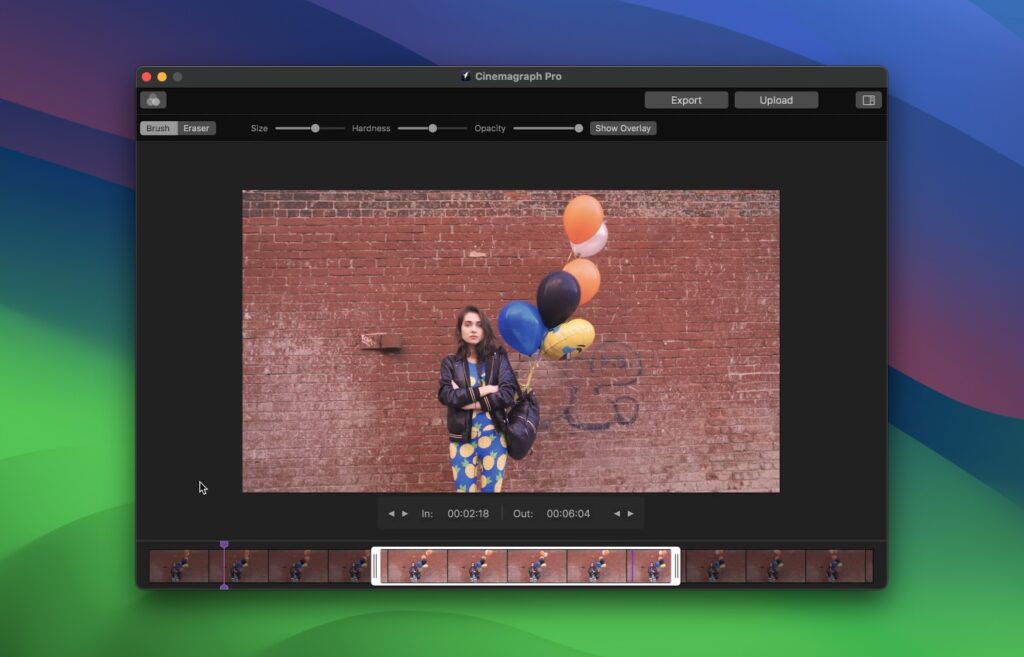Collapse the right panel using the layout icon
Viewport: 1024px width, 657px height.
click(868, 100)
